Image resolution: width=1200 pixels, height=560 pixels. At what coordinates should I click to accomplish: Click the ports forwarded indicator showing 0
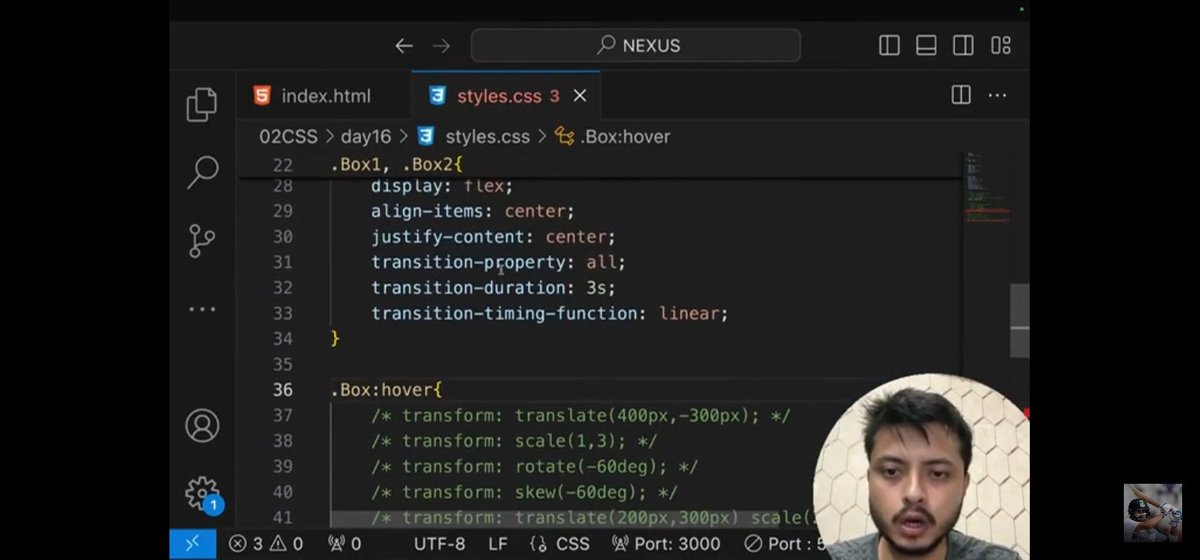344,544
